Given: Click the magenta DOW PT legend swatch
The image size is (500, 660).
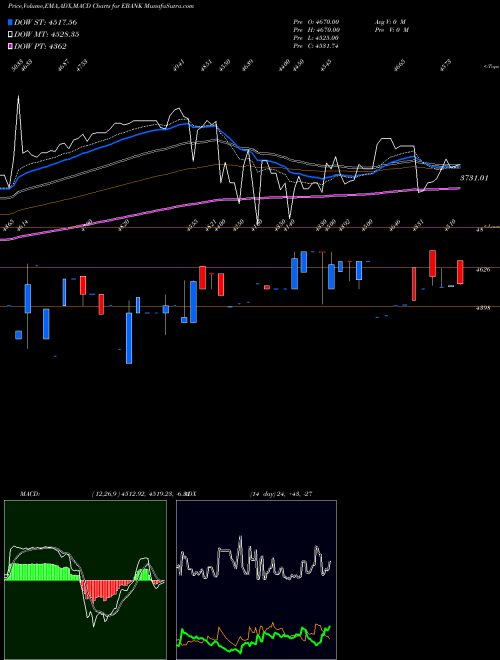Looking at the screenshot, I should [10, 46].
